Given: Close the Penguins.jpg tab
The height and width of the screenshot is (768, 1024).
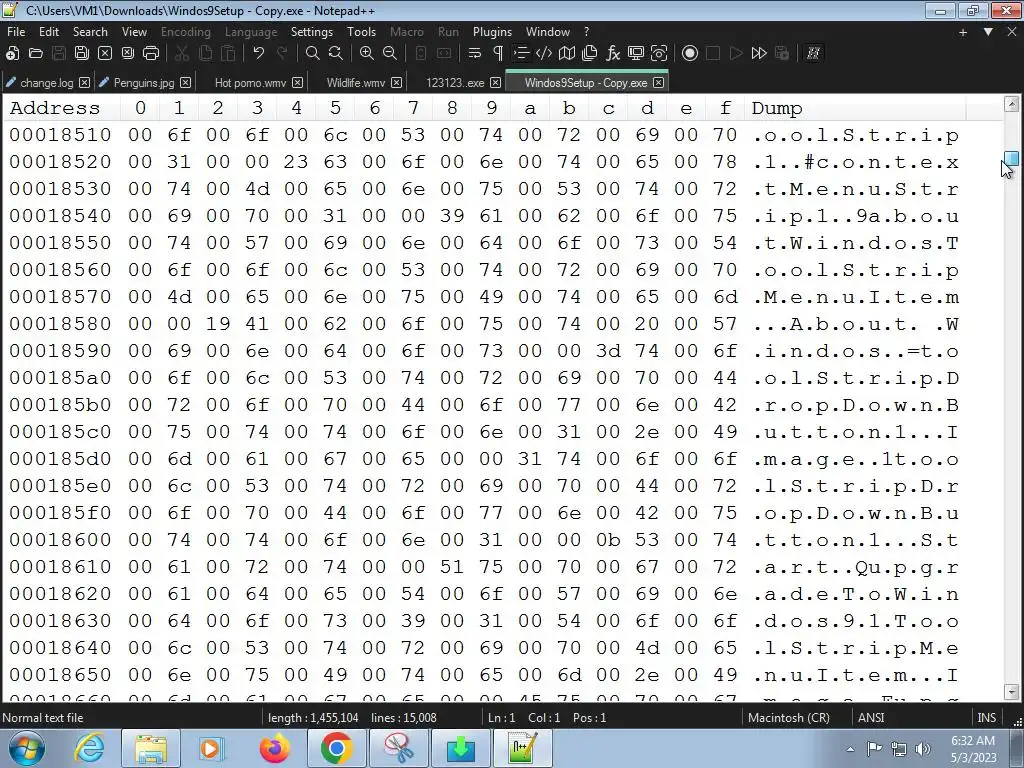Looking at the screenshot, I should 185,83.
